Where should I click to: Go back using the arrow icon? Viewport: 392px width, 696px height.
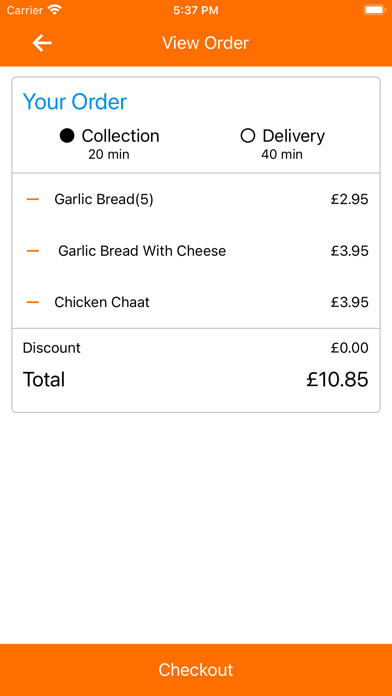pyautogui.click(x=42, y=43)
